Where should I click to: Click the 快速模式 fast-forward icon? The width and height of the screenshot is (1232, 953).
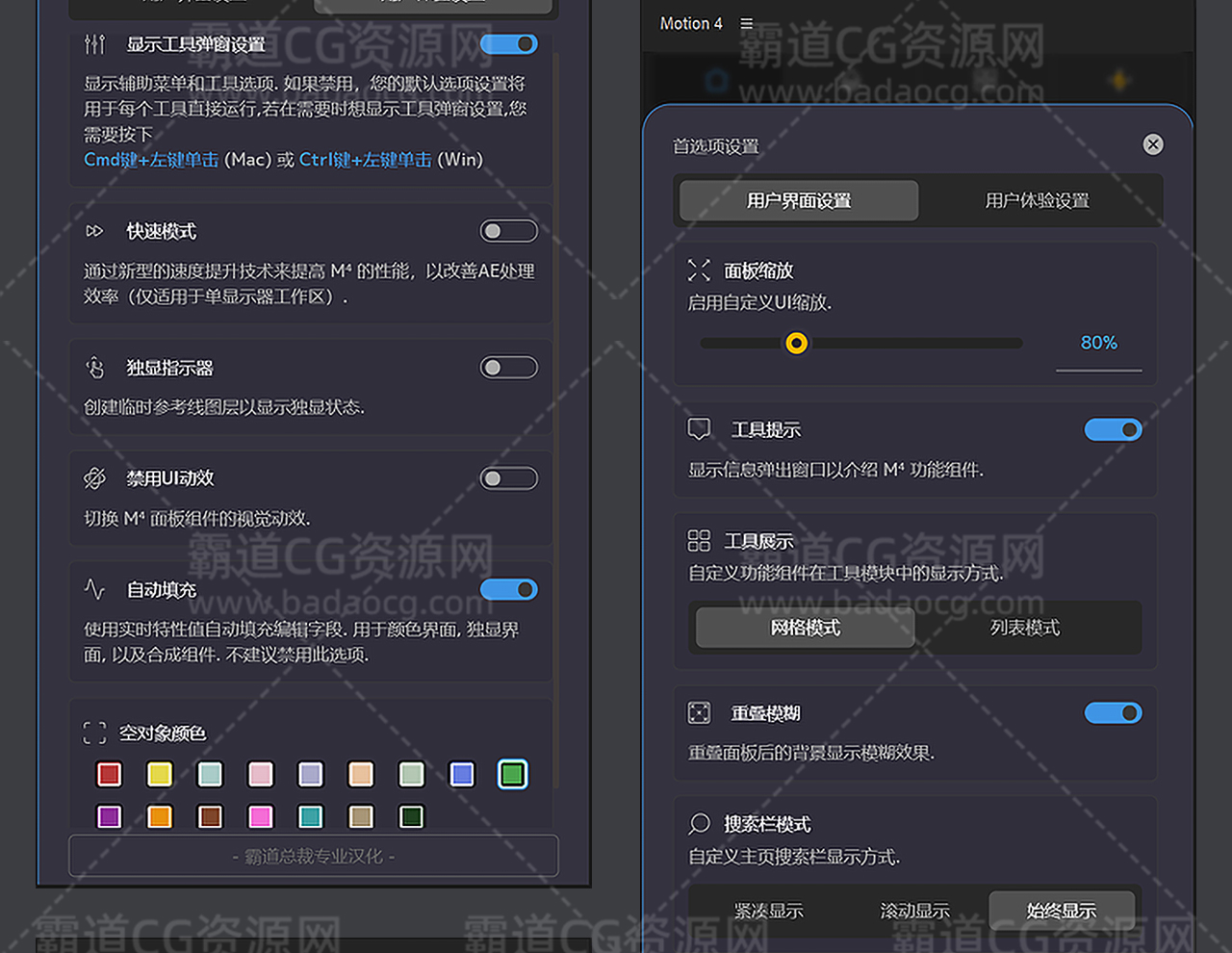click(x=94, y=231)
